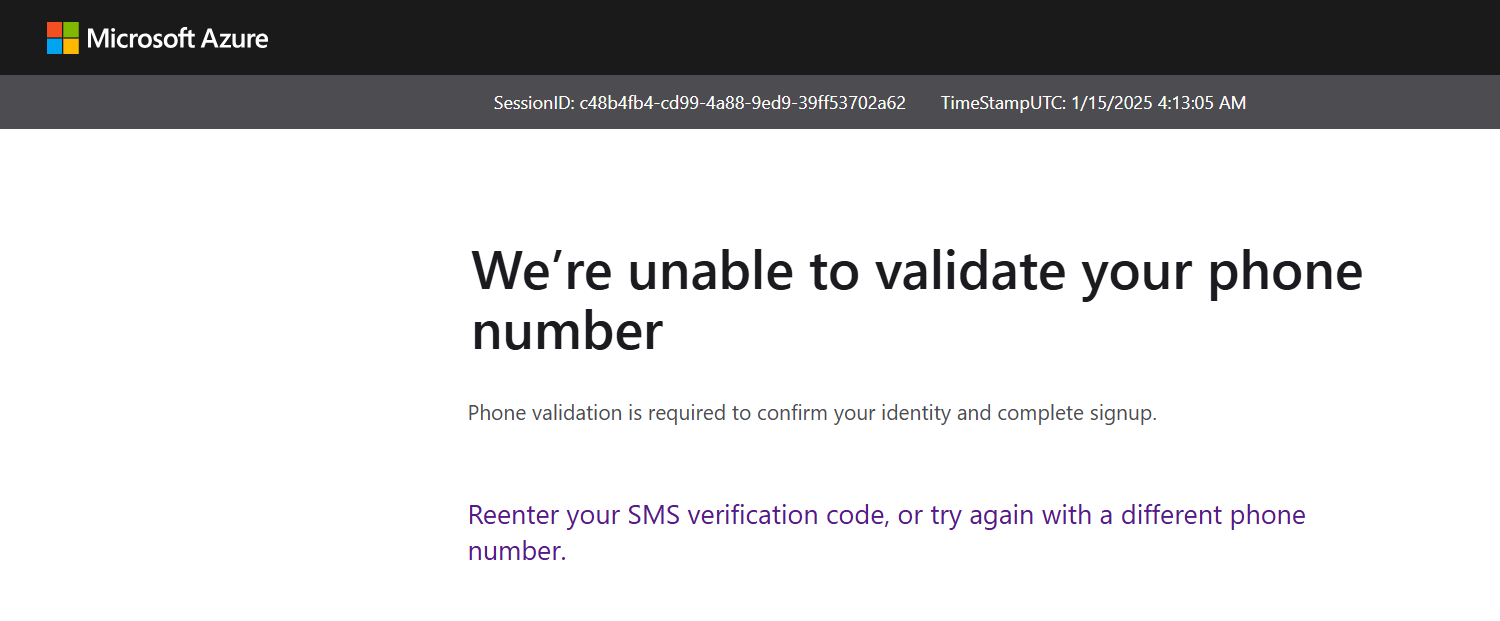Click the 1/15/2025 4:13:05 AM timestamp value

click(x=1159, y=103)
